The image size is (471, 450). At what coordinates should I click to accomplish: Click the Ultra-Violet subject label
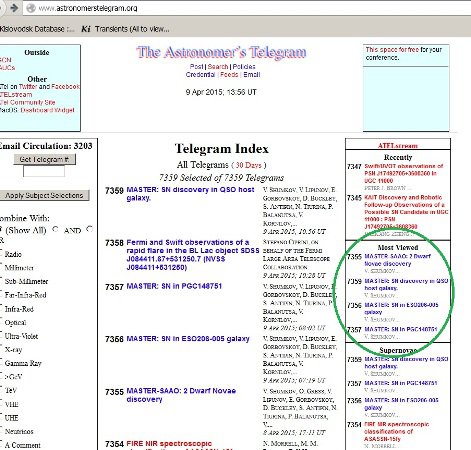click(x=21, y=336)
